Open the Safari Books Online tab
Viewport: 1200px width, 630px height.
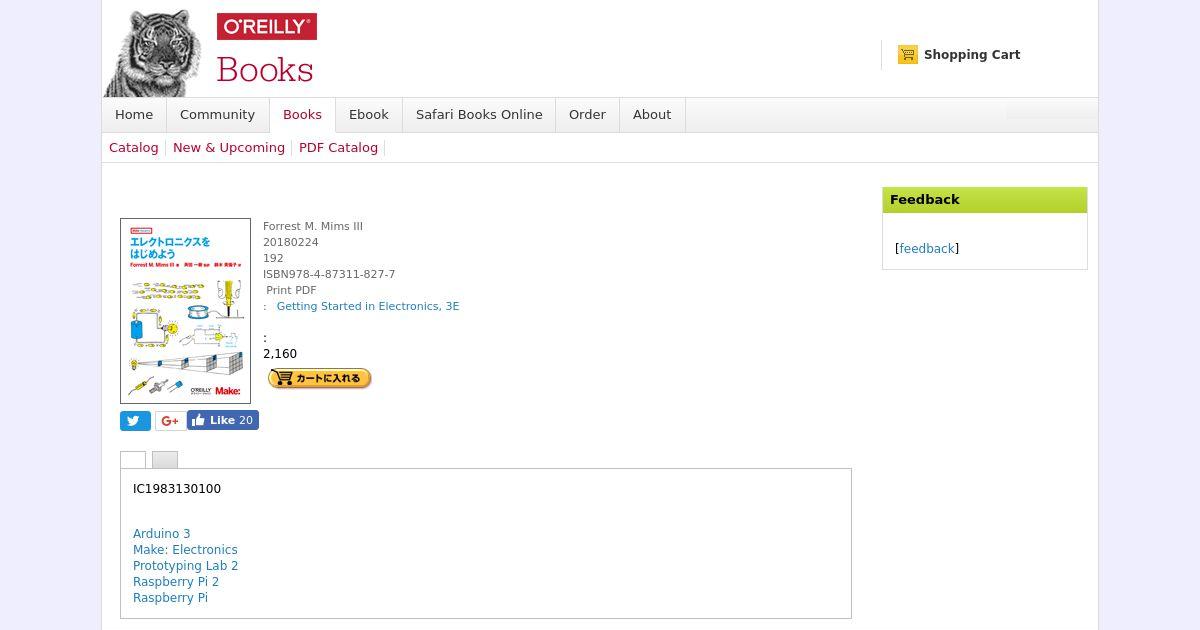479,115
